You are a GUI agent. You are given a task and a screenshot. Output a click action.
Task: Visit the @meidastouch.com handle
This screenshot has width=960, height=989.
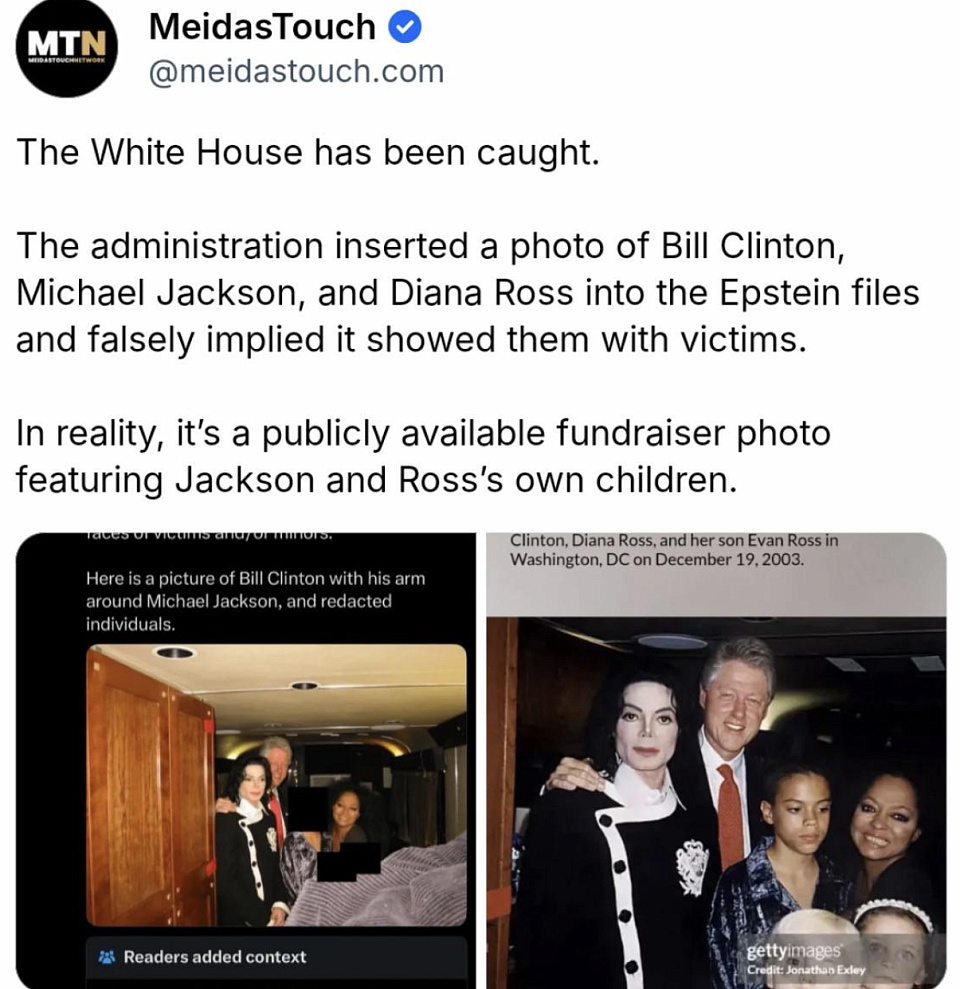tap(296, 71)
